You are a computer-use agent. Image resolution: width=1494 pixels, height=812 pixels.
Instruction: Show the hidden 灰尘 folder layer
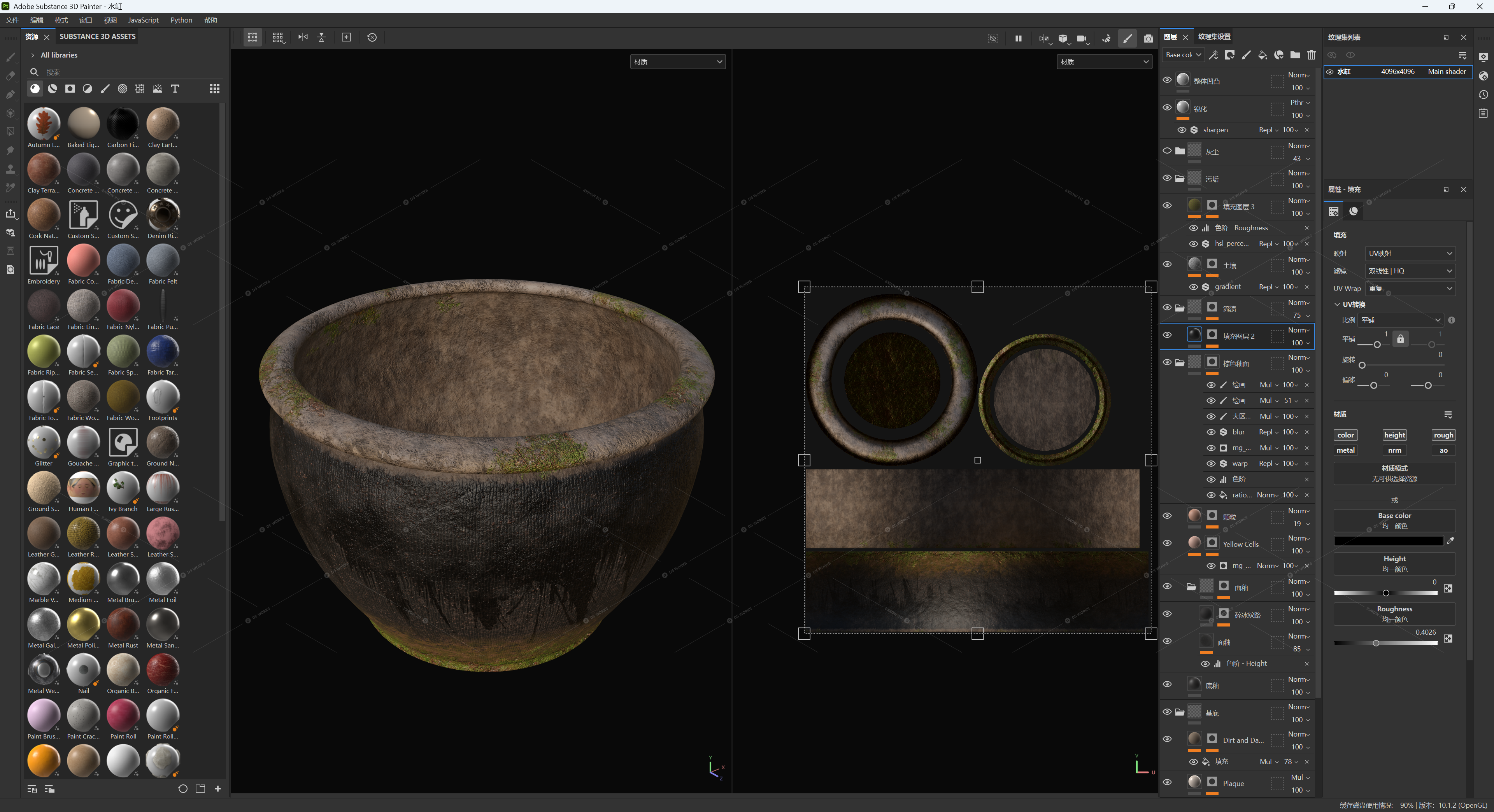coord(1167,150)
